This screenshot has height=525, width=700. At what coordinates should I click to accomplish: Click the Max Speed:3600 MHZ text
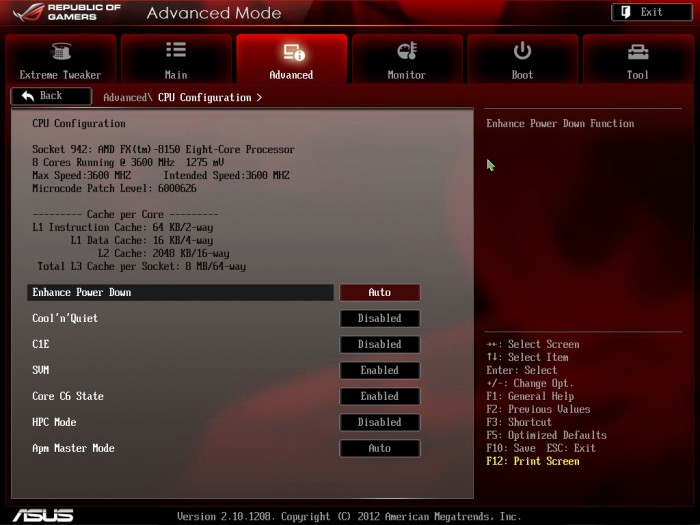tap(82, 175)
